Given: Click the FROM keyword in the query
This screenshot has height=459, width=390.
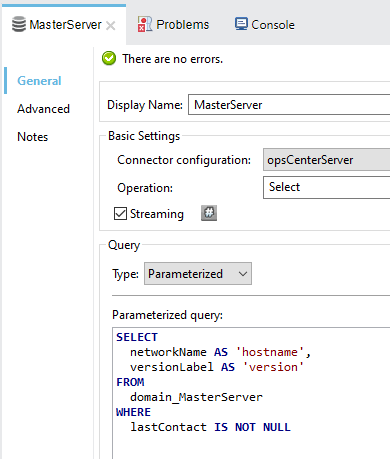Looking at the screenshot, I should (130, 382).
